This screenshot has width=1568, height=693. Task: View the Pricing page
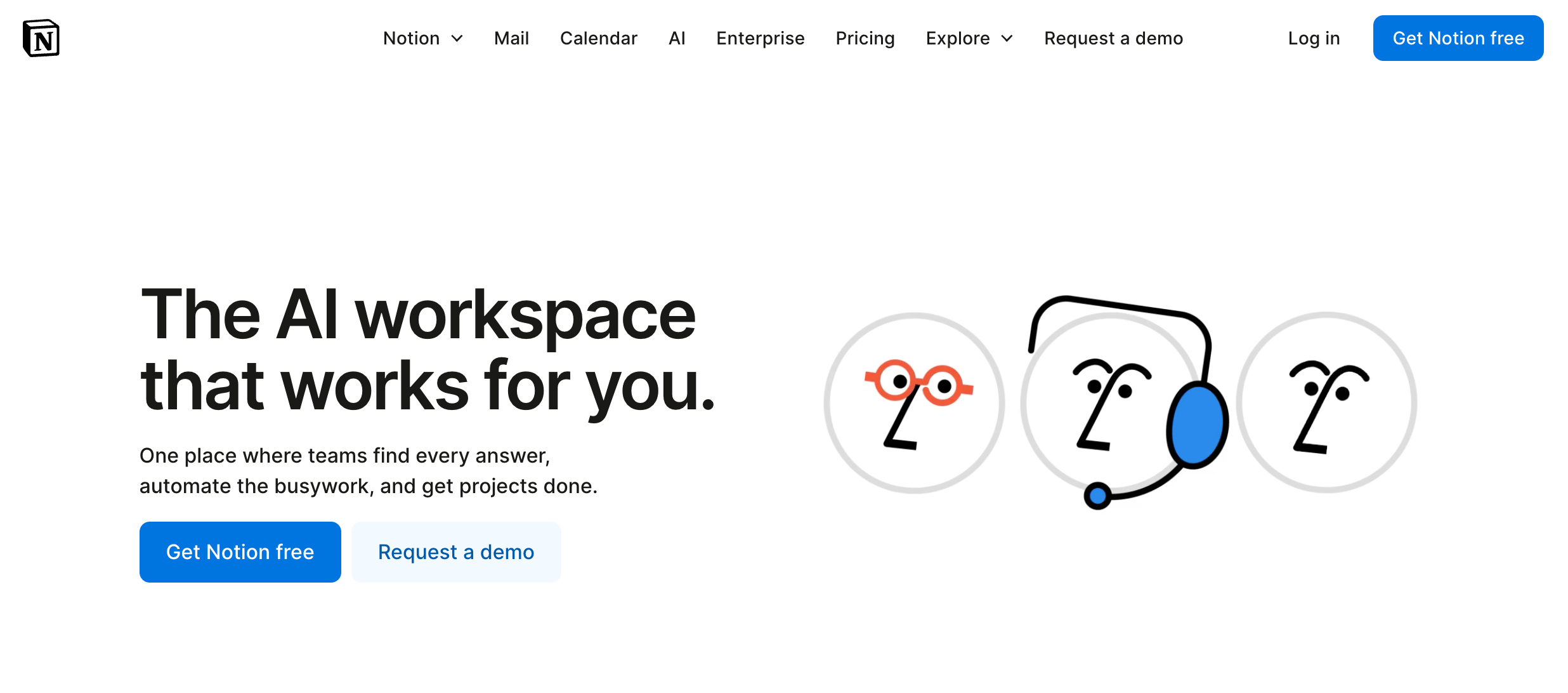[865, 39]
